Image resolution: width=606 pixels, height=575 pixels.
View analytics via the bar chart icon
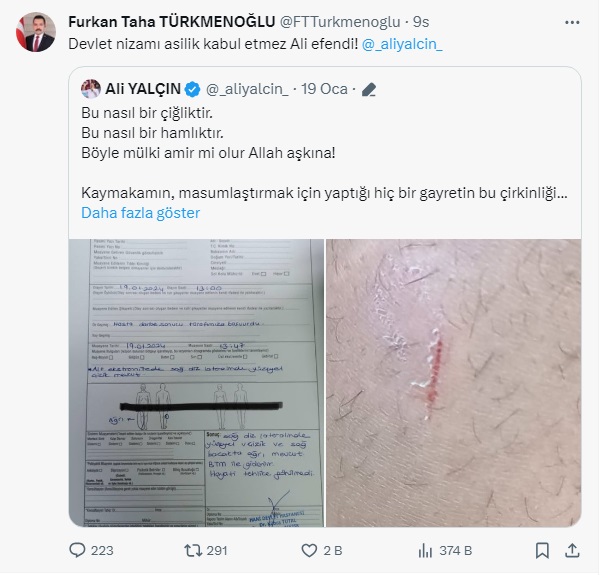tap(425, 550)
